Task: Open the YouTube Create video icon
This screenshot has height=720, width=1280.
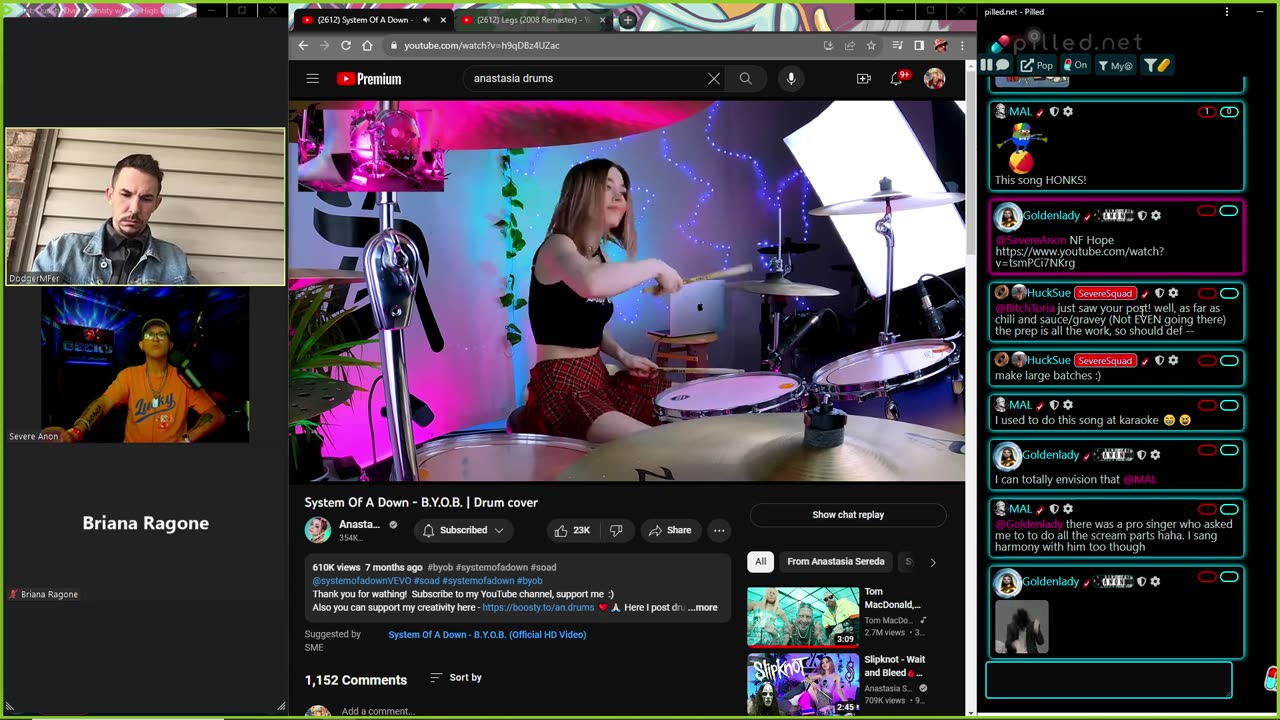Action: pos(864,78)
